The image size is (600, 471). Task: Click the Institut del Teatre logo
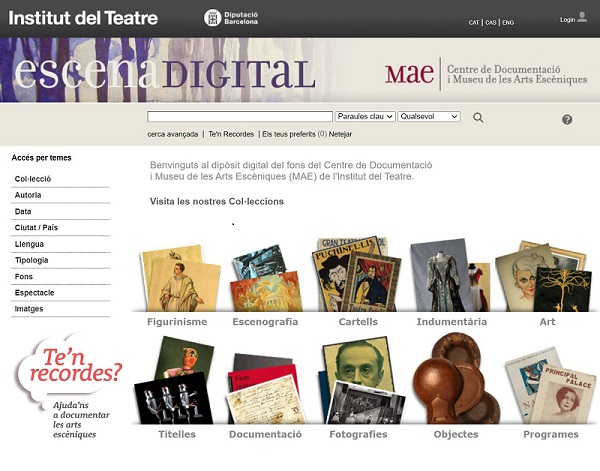[x=83, y=18]
